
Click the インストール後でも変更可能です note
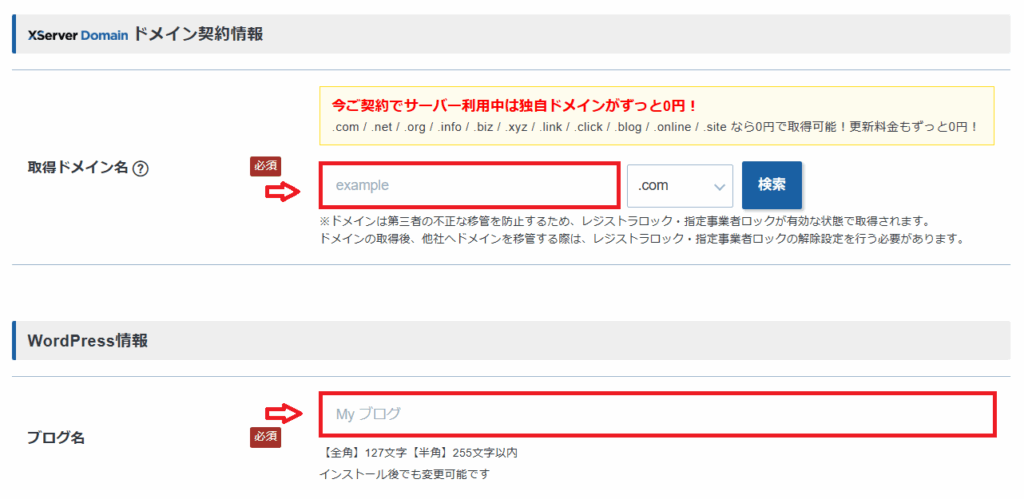[404, 474]
